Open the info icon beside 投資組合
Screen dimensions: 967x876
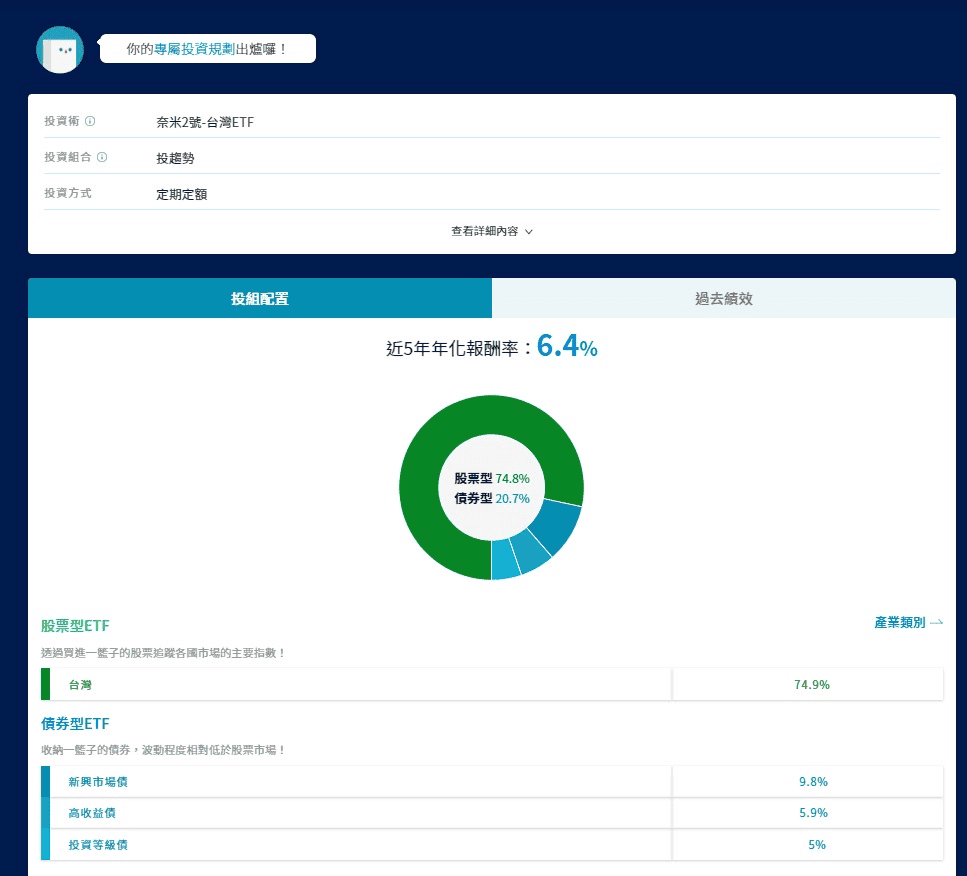pyautogui.click(x=102, y=157)
